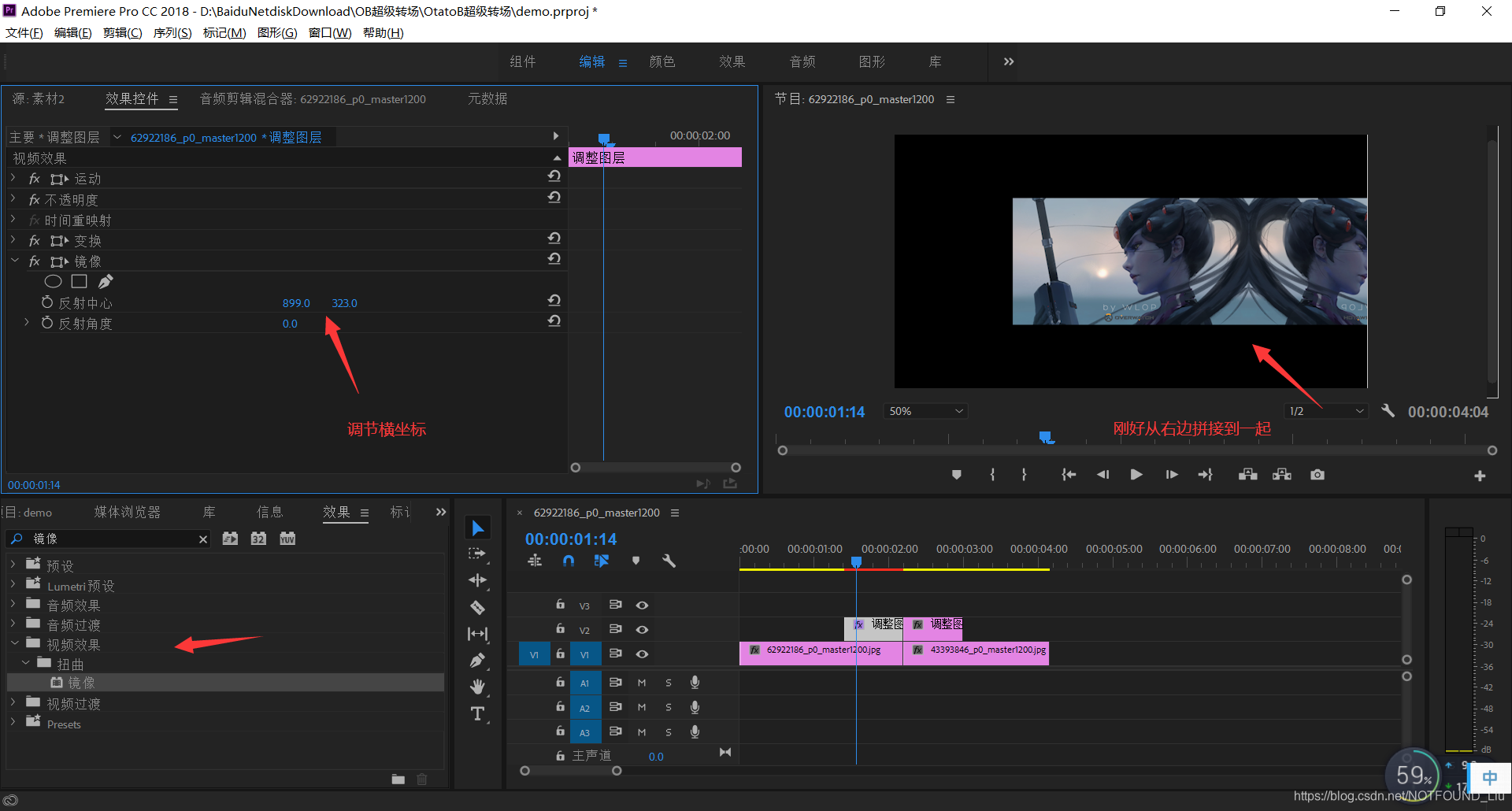Toggle lock on V2 track
The image size is (1512, 811).
[561, 629]
